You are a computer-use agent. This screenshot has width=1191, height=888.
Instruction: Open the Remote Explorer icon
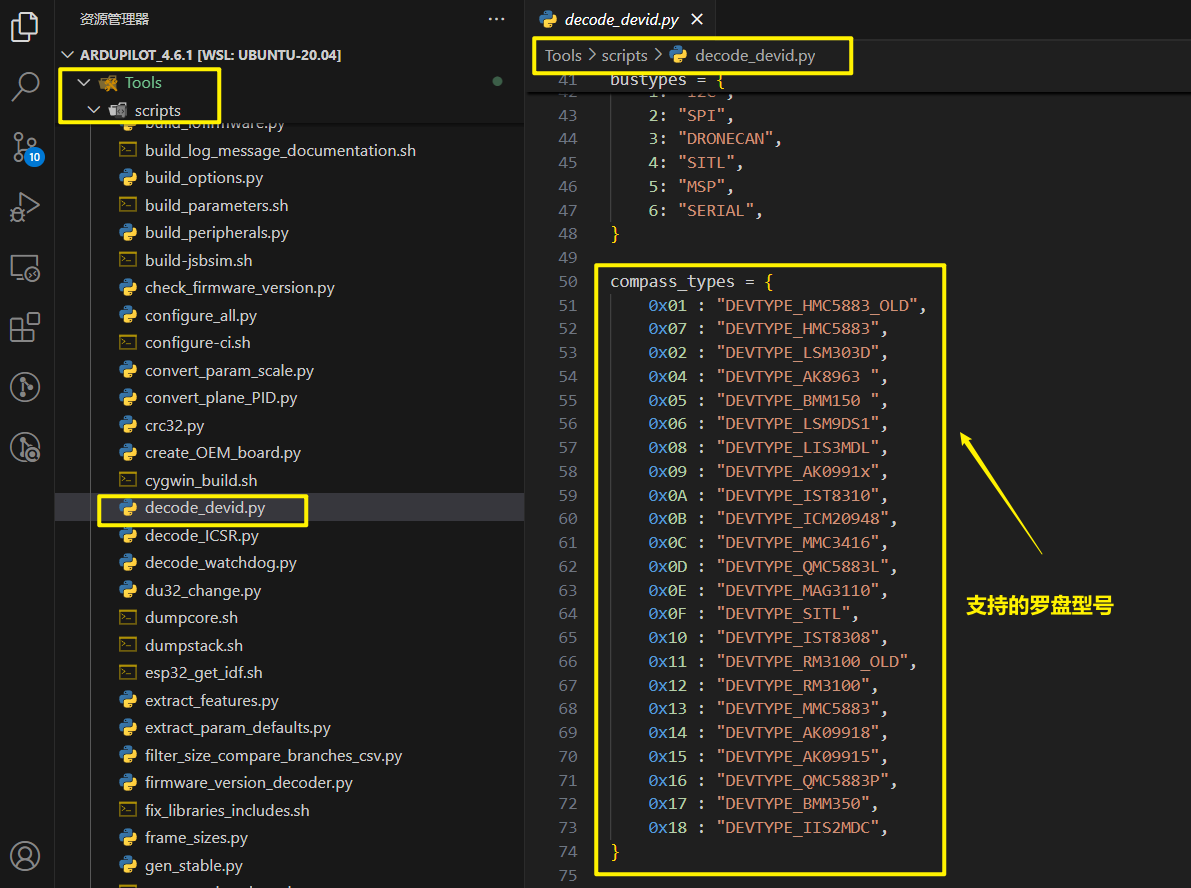point(25,268)
